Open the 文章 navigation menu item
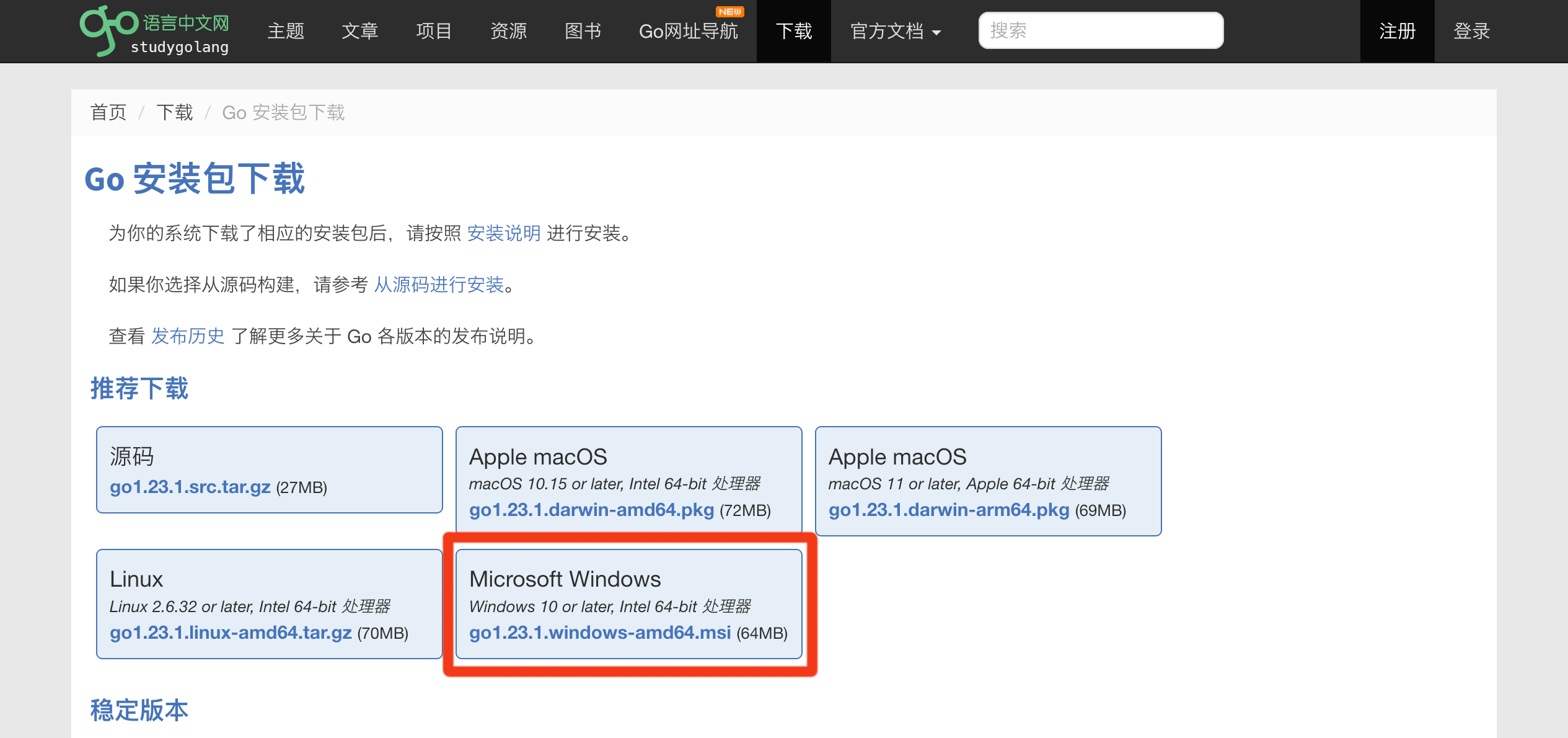1568x738 pixels. coord(360,31)
